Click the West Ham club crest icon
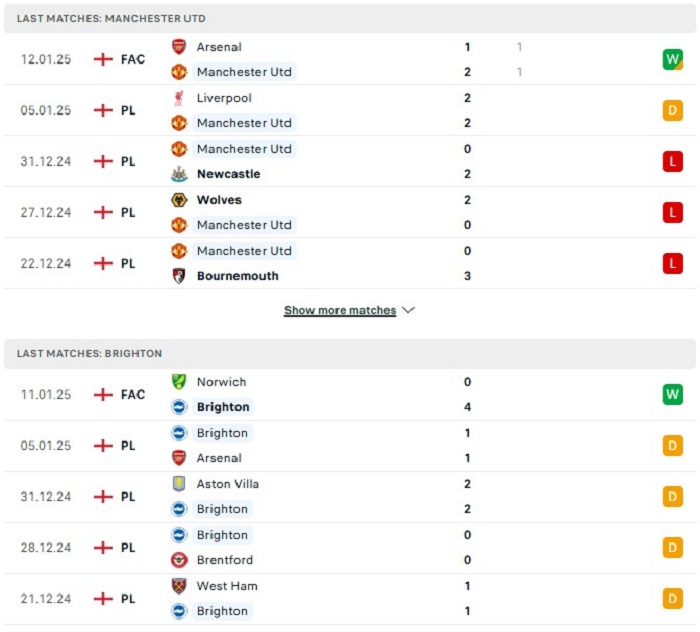700x632 pixels. pos(179,586)
